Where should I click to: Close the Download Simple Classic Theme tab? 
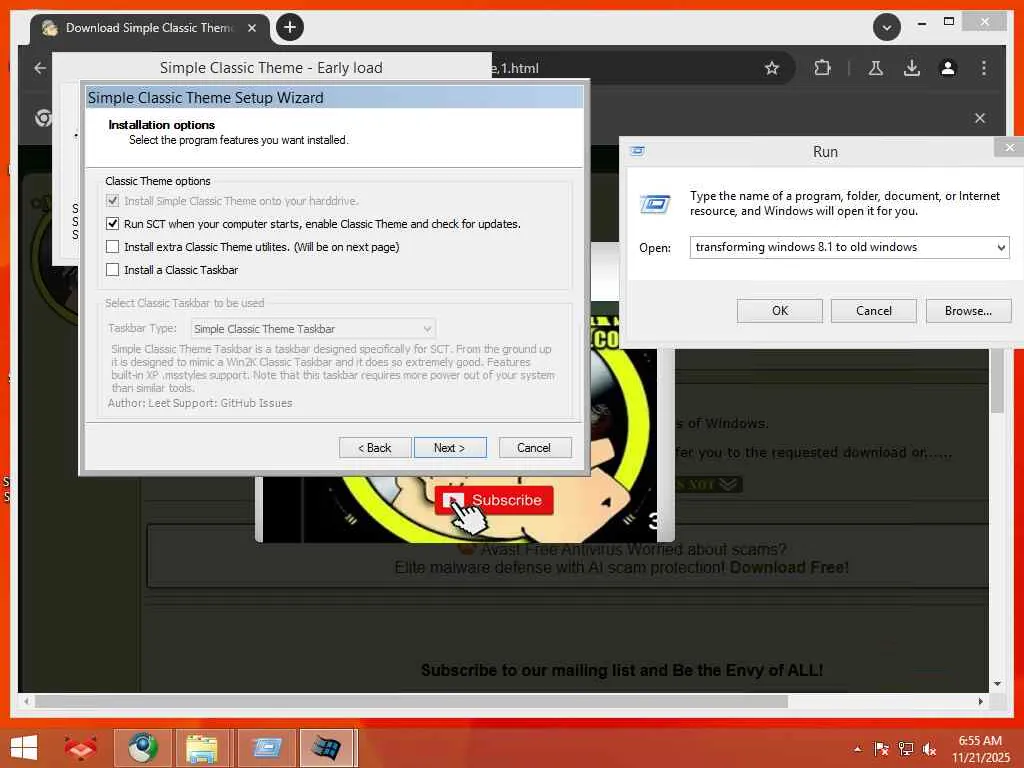click(x=252, y=28)
